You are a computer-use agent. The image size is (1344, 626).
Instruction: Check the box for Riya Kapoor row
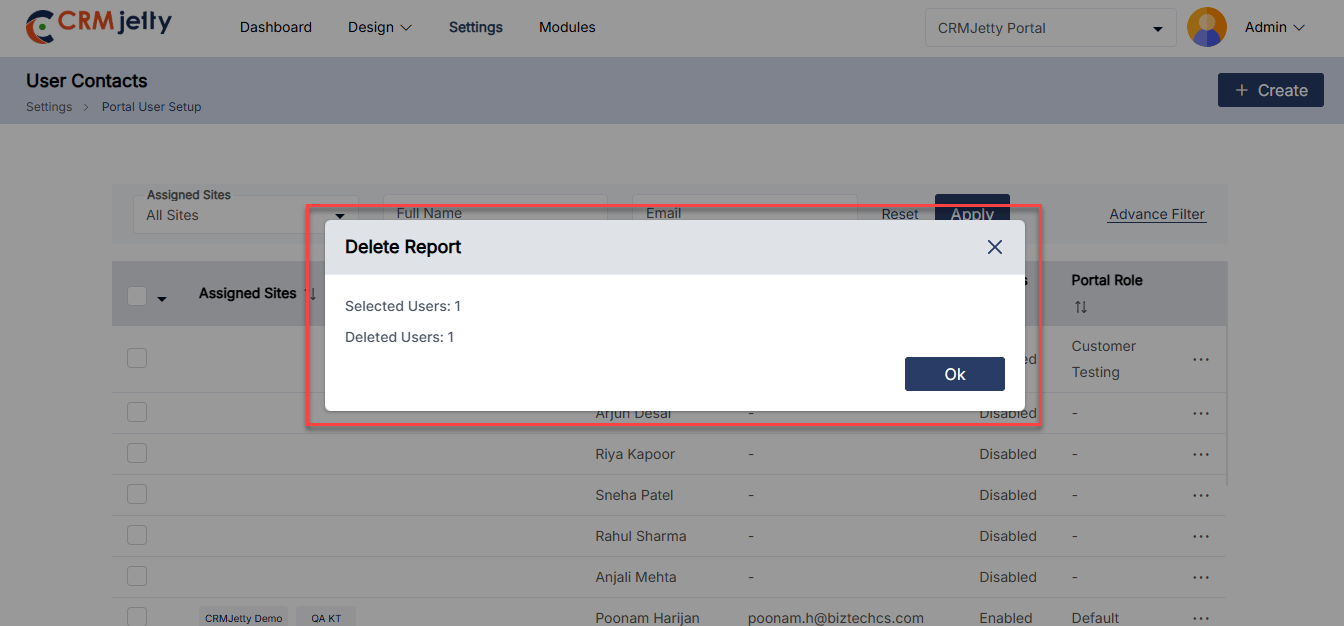pyautogui.click(x=137, y=454)
